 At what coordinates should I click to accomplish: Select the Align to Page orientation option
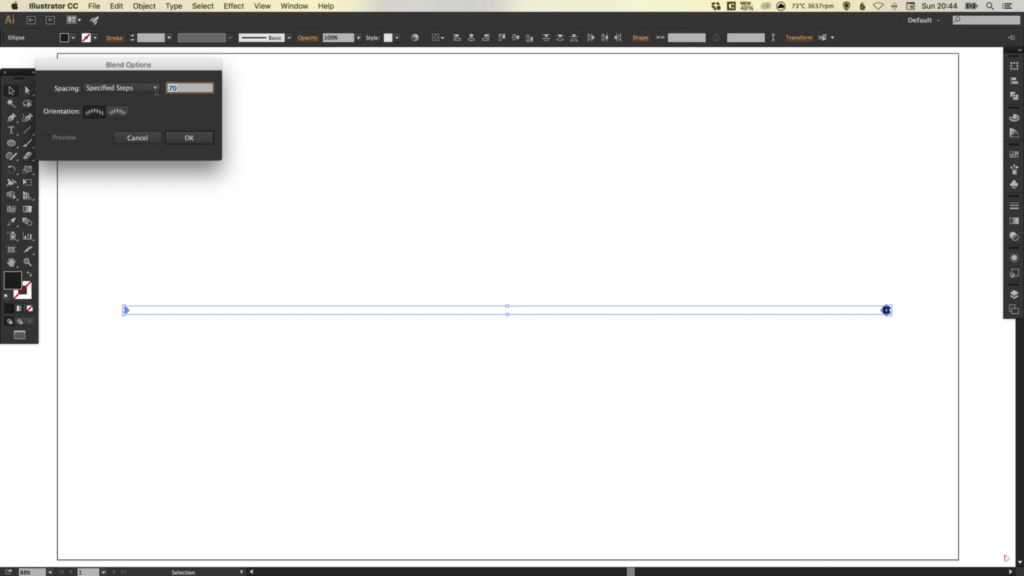[x=94, y=112]
